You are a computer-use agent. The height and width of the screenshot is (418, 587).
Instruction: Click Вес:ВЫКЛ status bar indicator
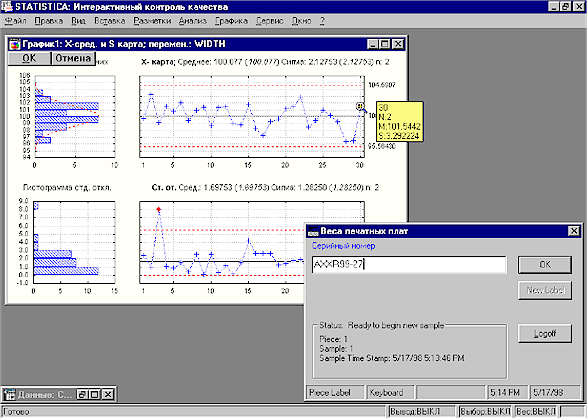(x=536, y=412)
